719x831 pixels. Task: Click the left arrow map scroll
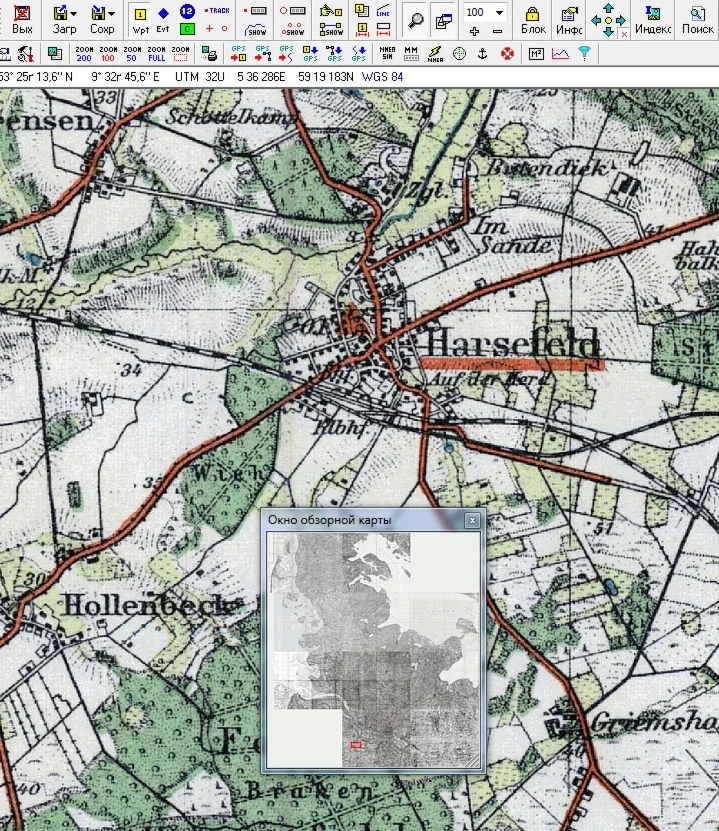[x=596, y=21]
